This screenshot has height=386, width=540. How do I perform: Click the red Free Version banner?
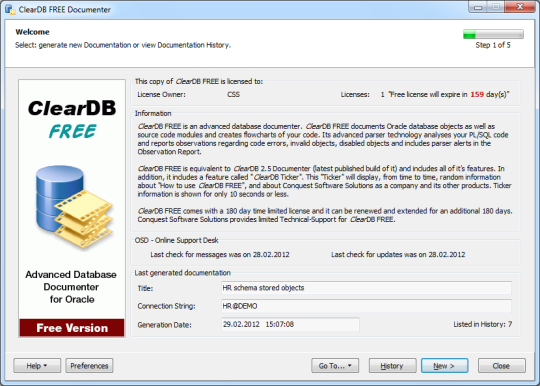coord(72,328)
